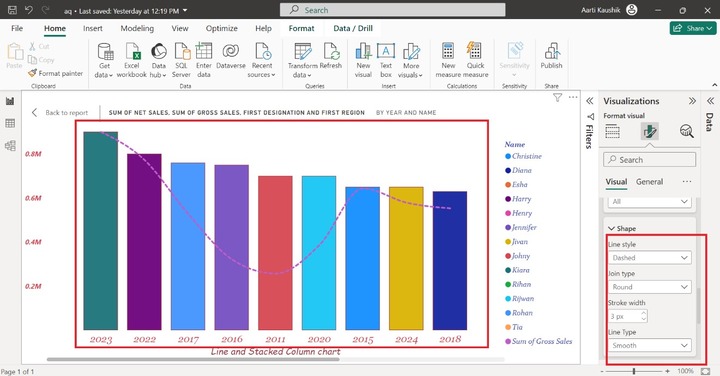Select the Format visual paintbrush icon
720x376 pixels.
coord(649,131)
